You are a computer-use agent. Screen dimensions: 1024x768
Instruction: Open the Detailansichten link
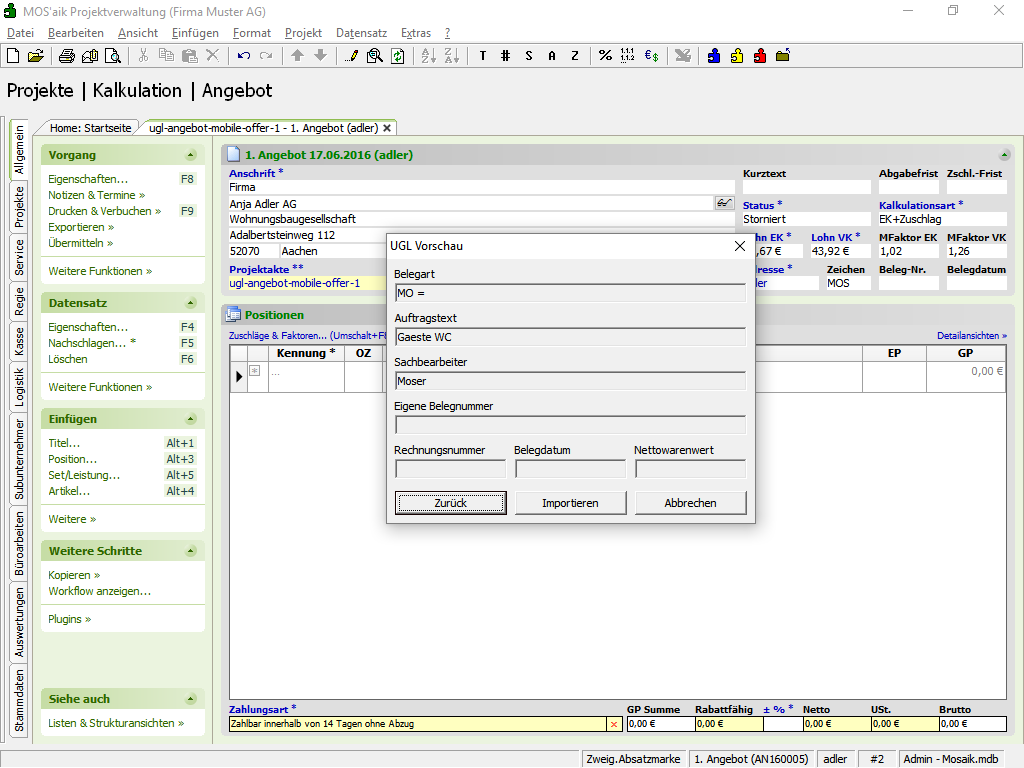coord(971,335)
